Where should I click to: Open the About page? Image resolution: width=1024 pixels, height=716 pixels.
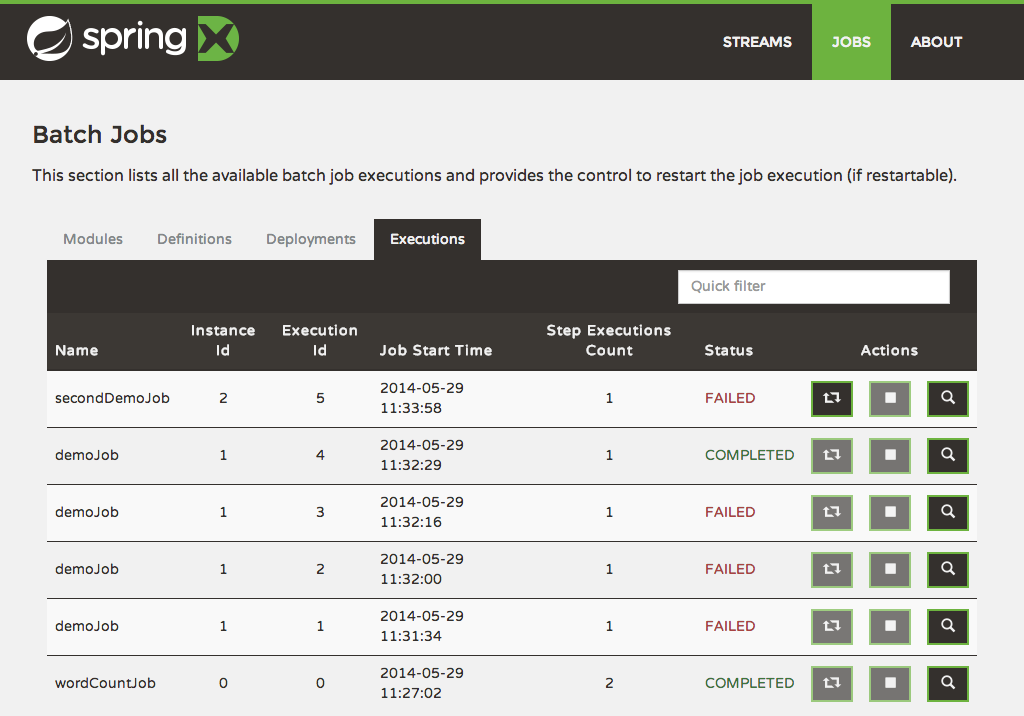936,42
